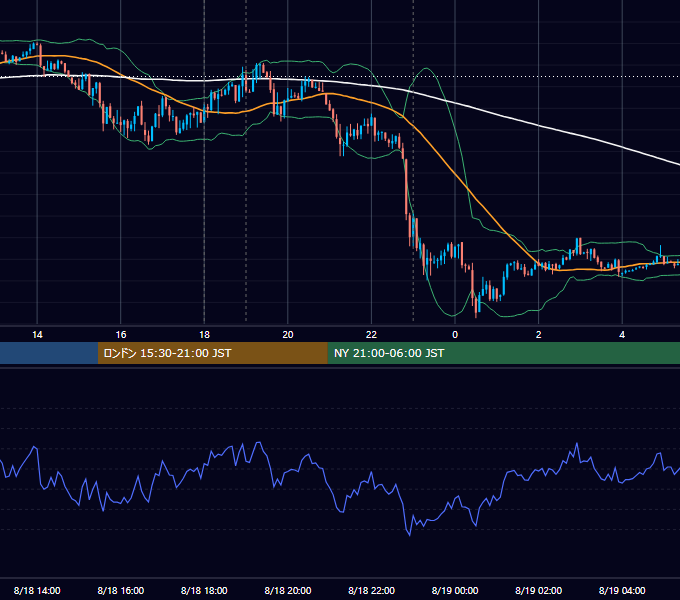Click the 8/18 14:00 date label
This screenshot has width=680, height=600.
click(x=37, y=590)
